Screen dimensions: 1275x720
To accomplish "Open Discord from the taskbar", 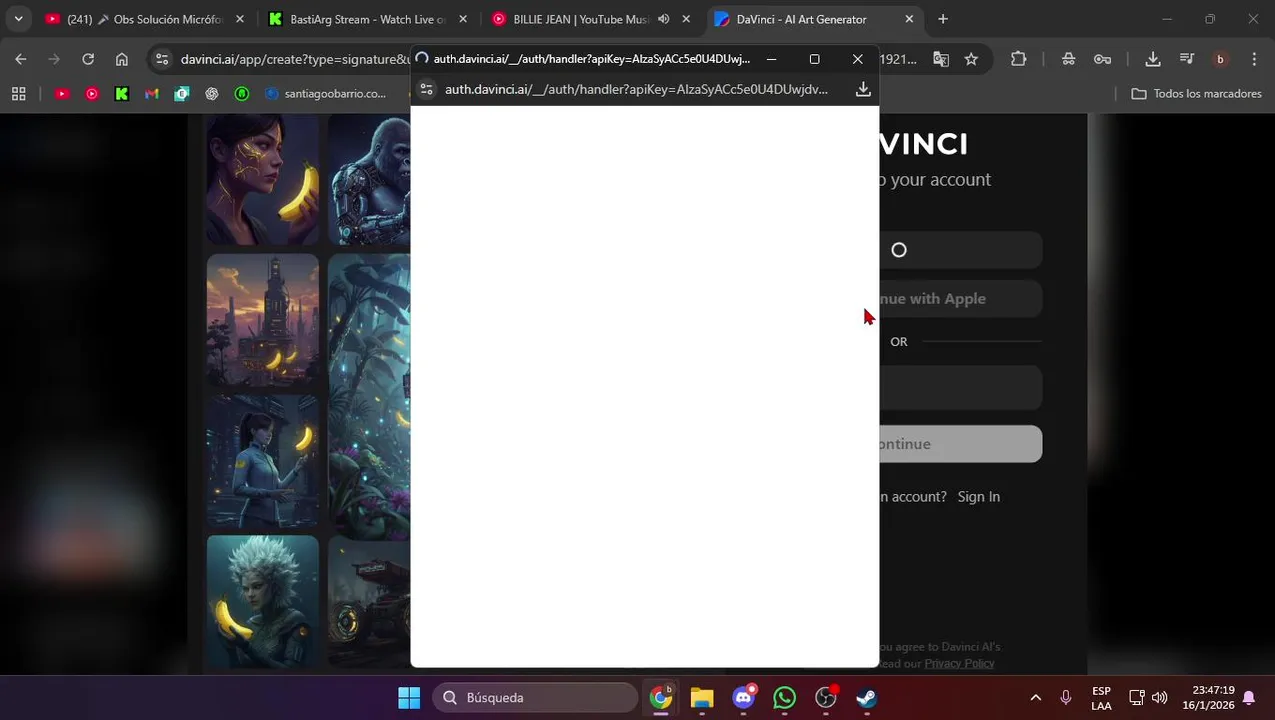I will (743, 698).
